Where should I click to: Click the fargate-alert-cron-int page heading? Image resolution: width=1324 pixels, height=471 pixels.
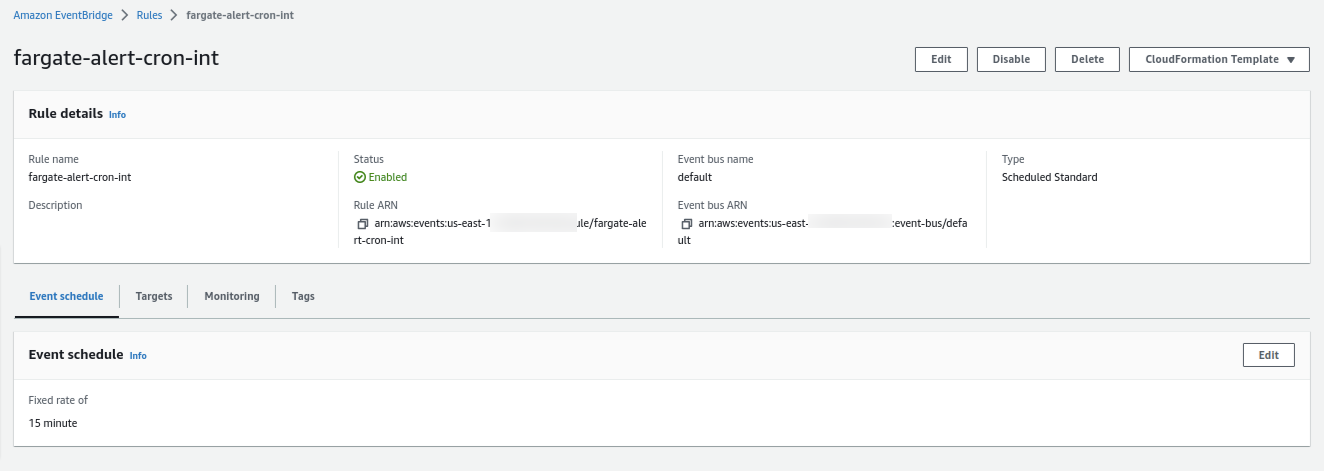[x=116, y=58]
